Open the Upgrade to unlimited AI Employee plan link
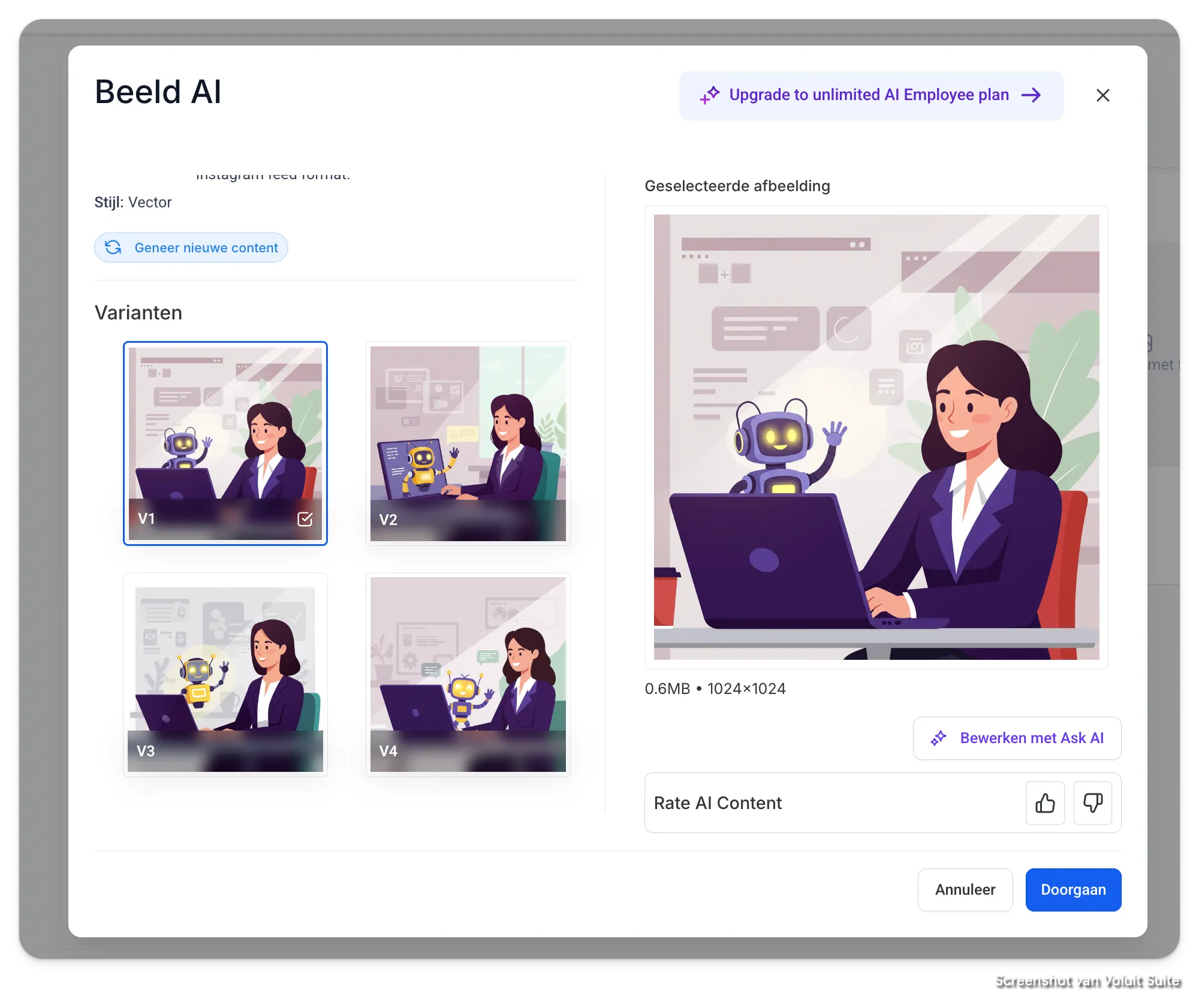This screenshot has width=1199, height=1008. pyautogui.click(x=869, y=95)
